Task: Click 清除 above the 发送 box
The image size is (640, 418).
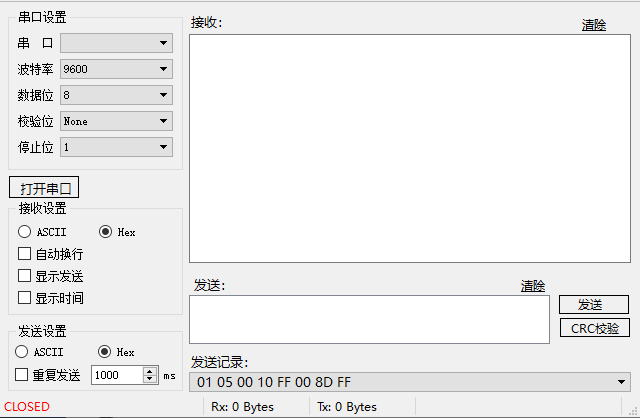Action: click(x=533, y=286)
